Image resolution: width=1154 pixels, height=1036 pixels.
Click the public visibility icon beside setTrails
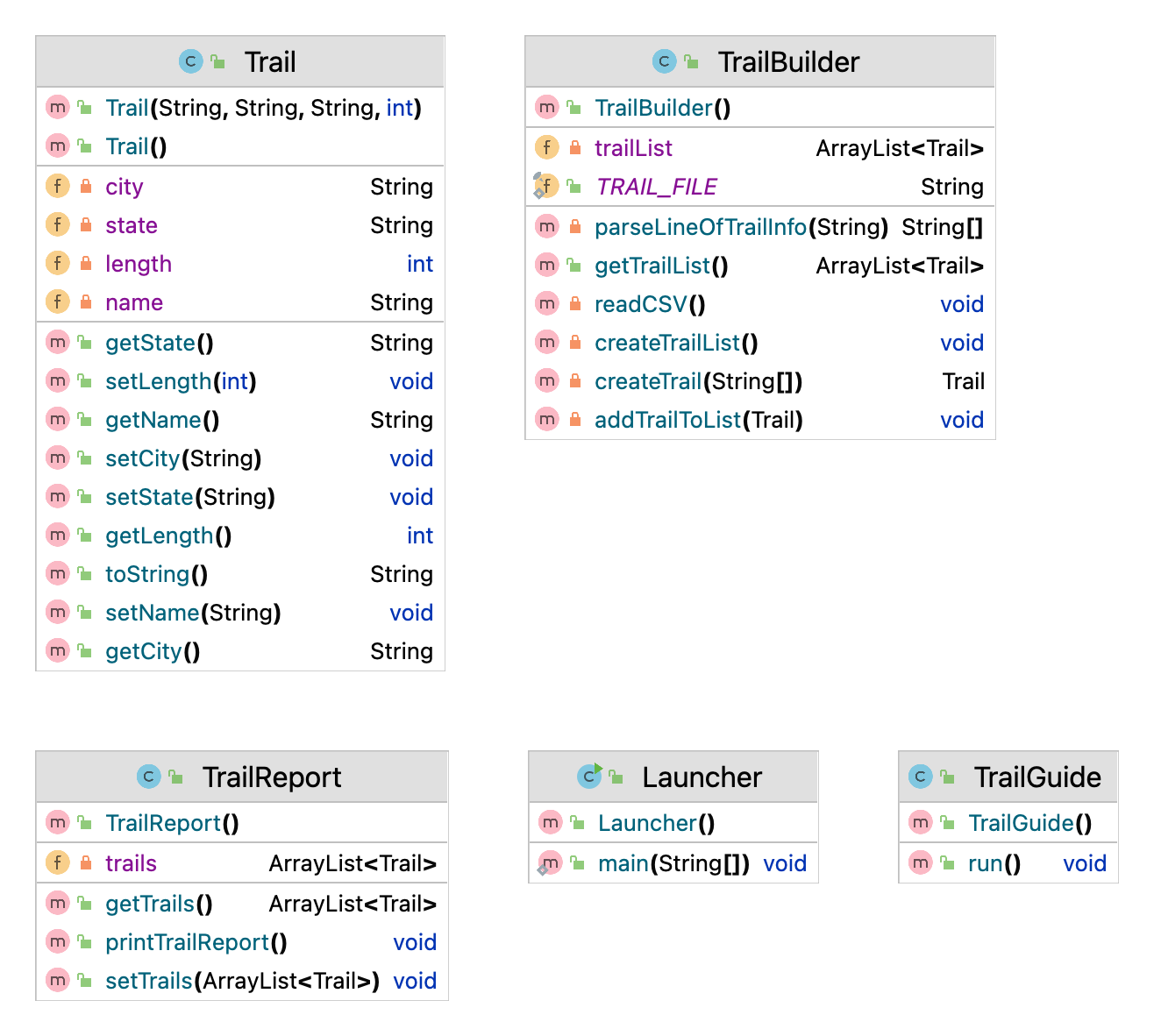point(85,980)
